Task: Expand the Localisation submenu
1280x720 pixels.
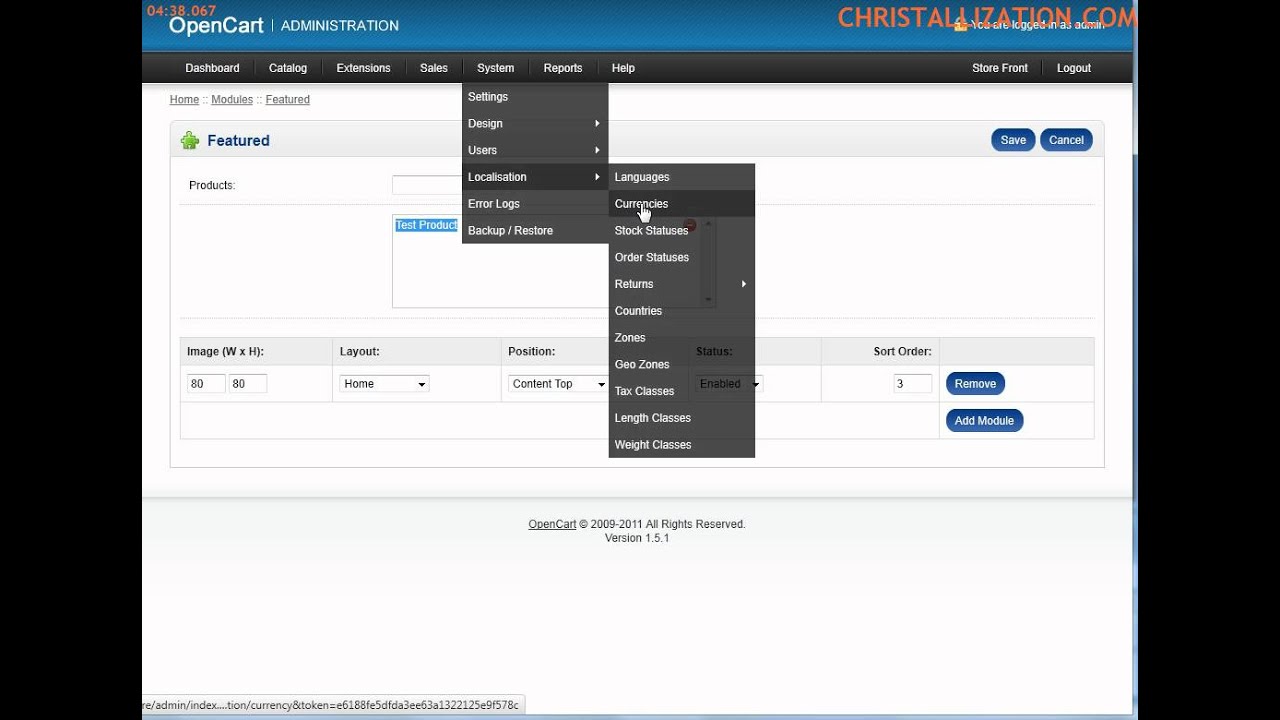Action: [535, 177]
